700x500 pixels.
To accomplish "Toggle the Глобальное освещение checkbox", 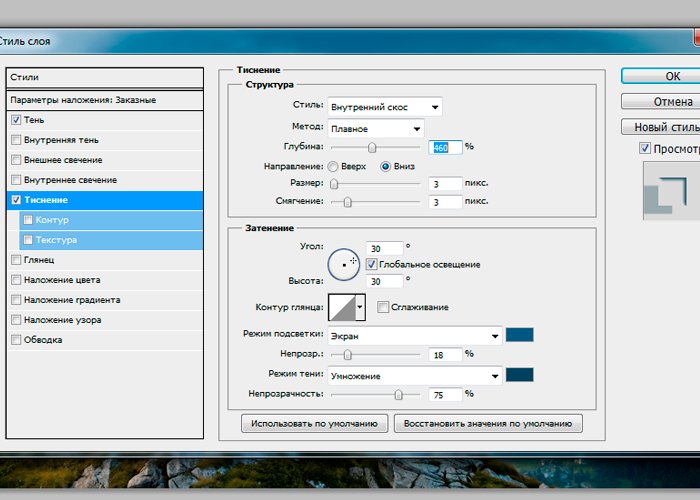I will pyautogui.click(x=372, y=264).
